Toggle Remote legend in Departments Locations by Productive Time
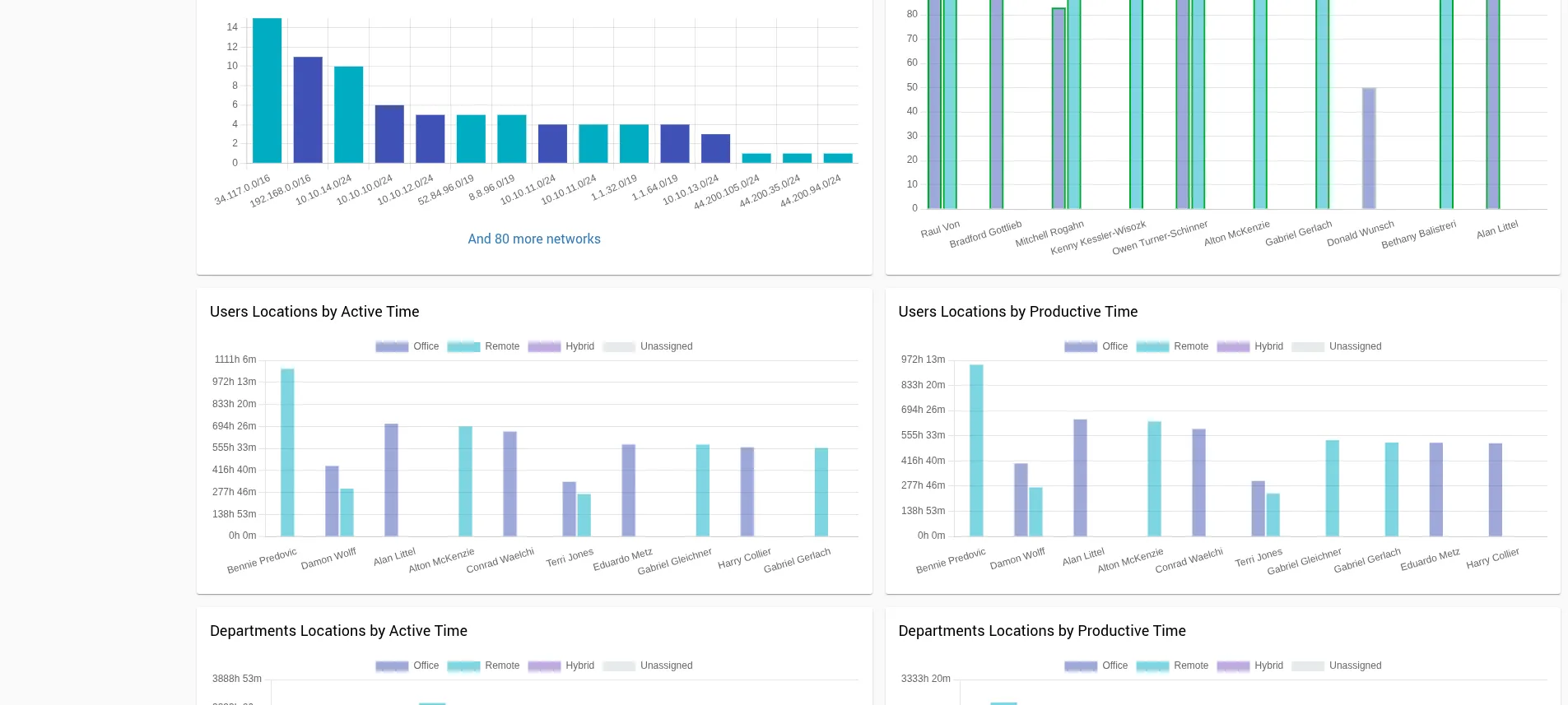Image resolution: width=1568 pixels, height=705 pixels. 1172,666
